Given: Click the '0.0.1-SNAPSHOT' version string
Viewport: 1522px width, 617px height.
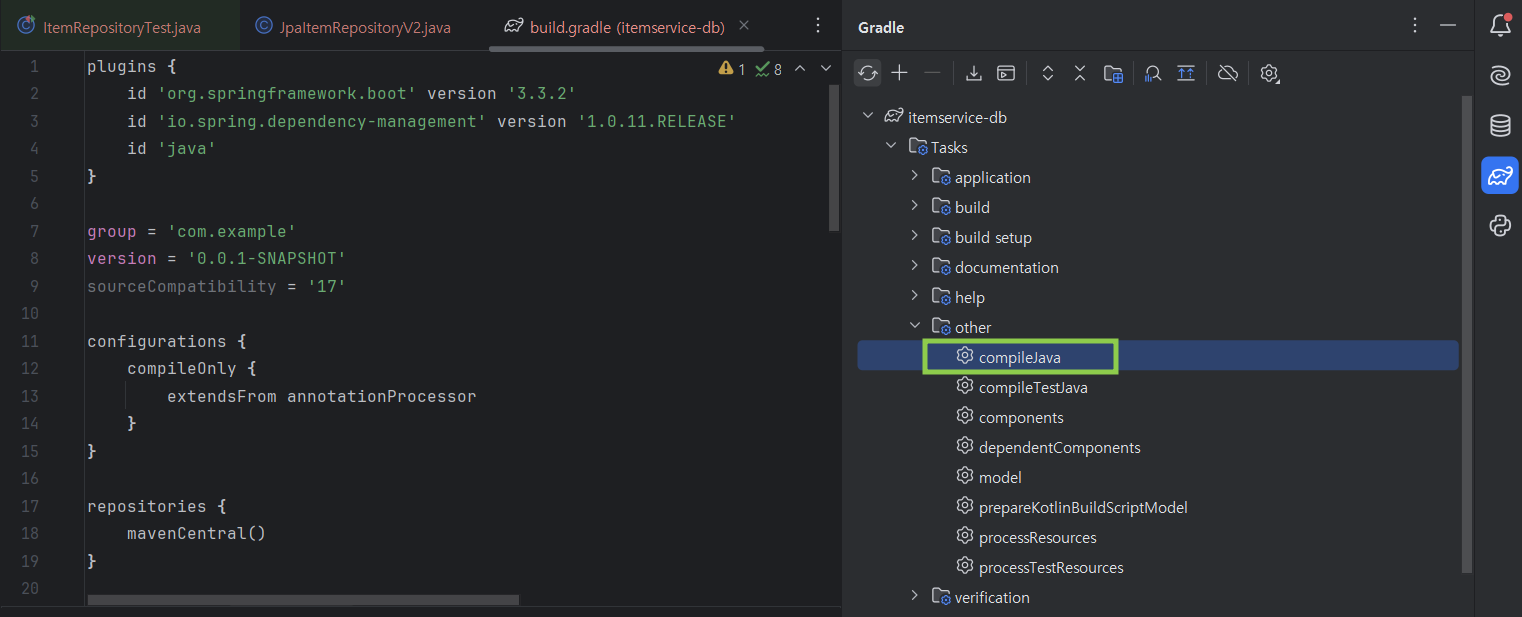Looking at the screenshot, I should point(266,259).
